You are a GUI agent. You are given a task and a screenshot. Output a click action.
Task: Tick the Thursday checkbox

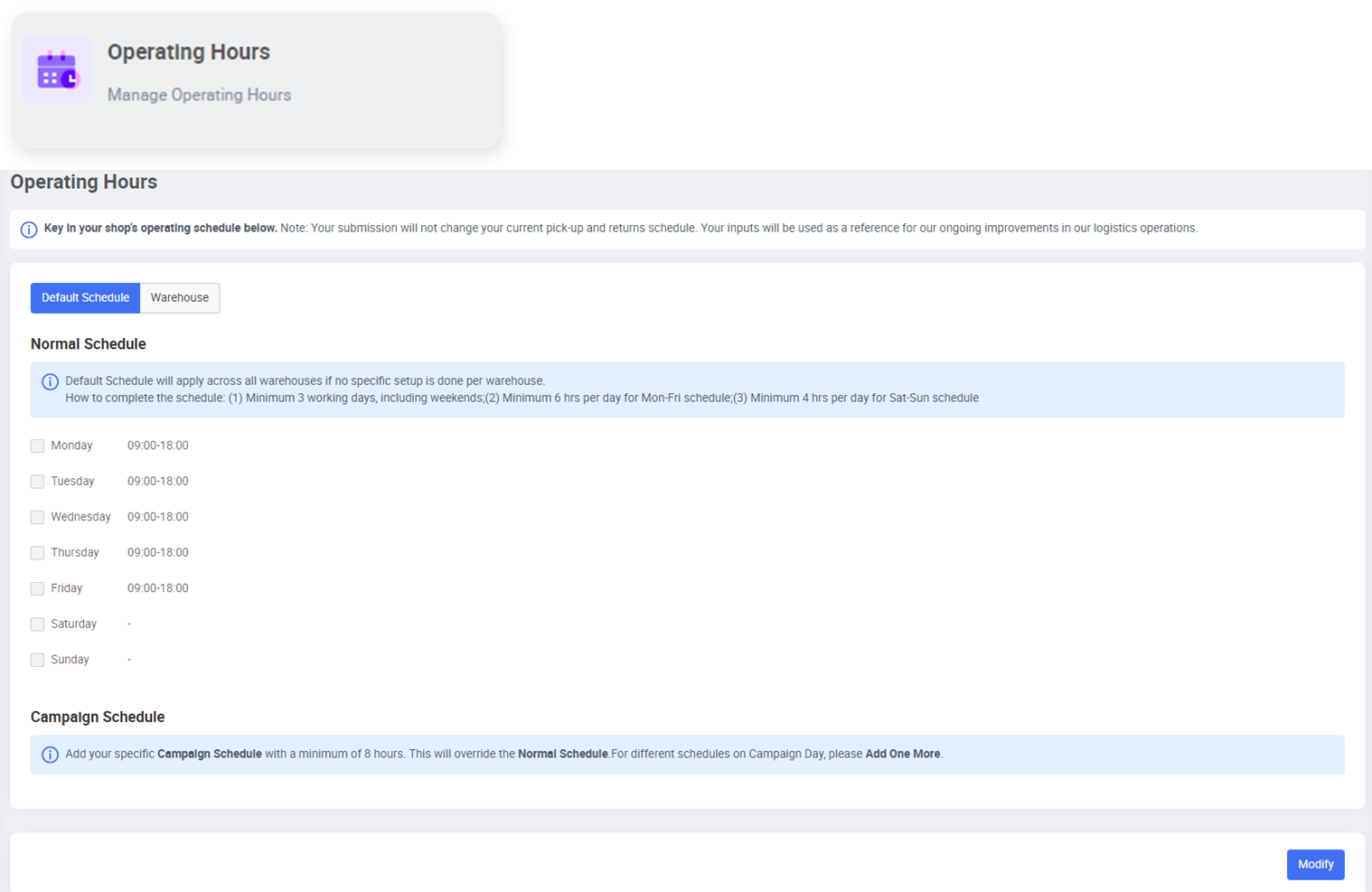(x=37, y=553)
